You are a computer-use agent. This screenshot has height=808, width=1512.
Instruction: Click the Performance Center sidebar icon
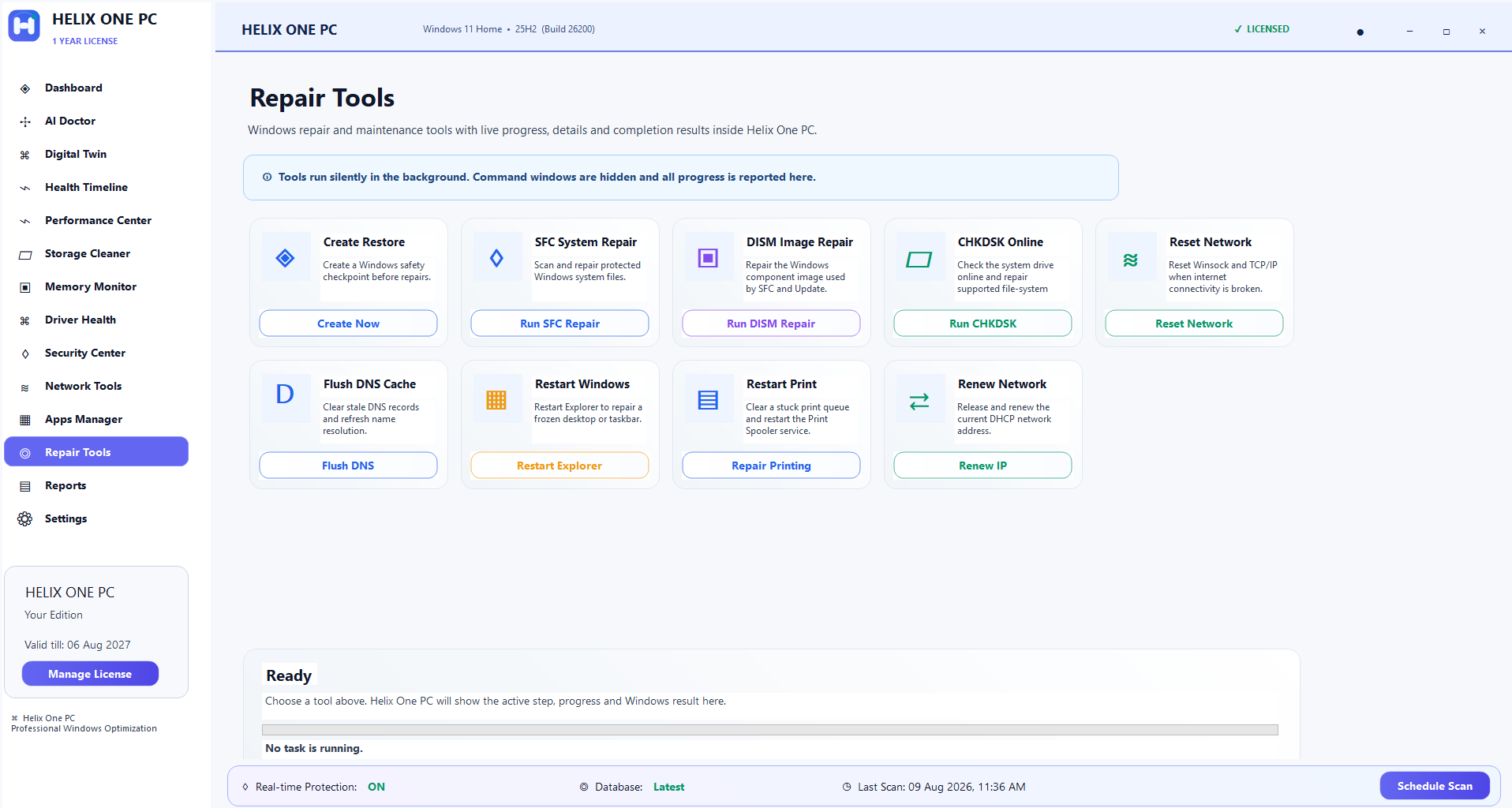[x=25, y=221]
